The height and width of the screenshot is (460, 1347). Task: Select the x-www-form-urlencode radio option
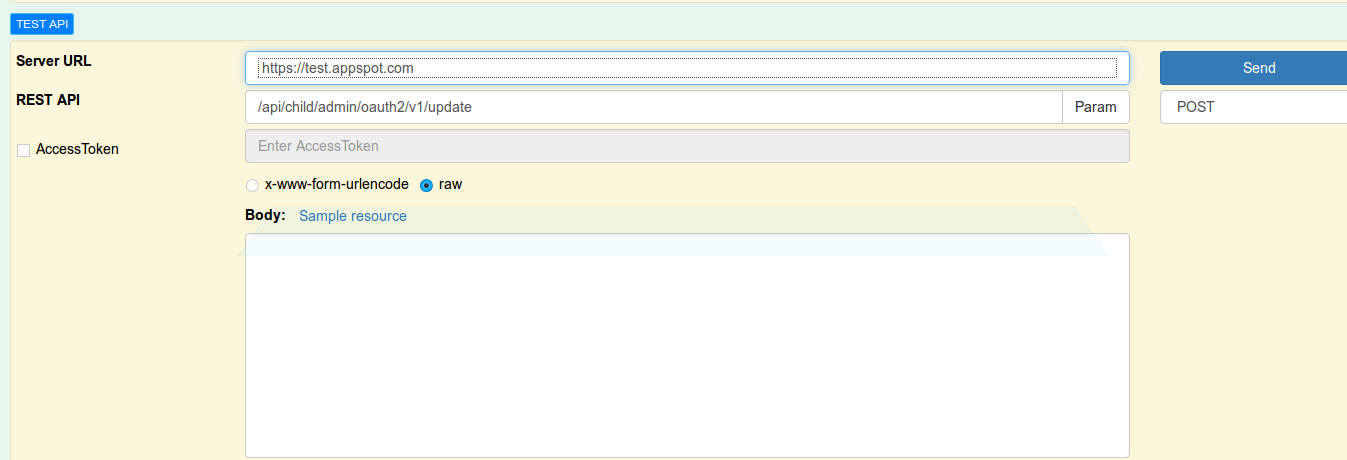(252, 185)
